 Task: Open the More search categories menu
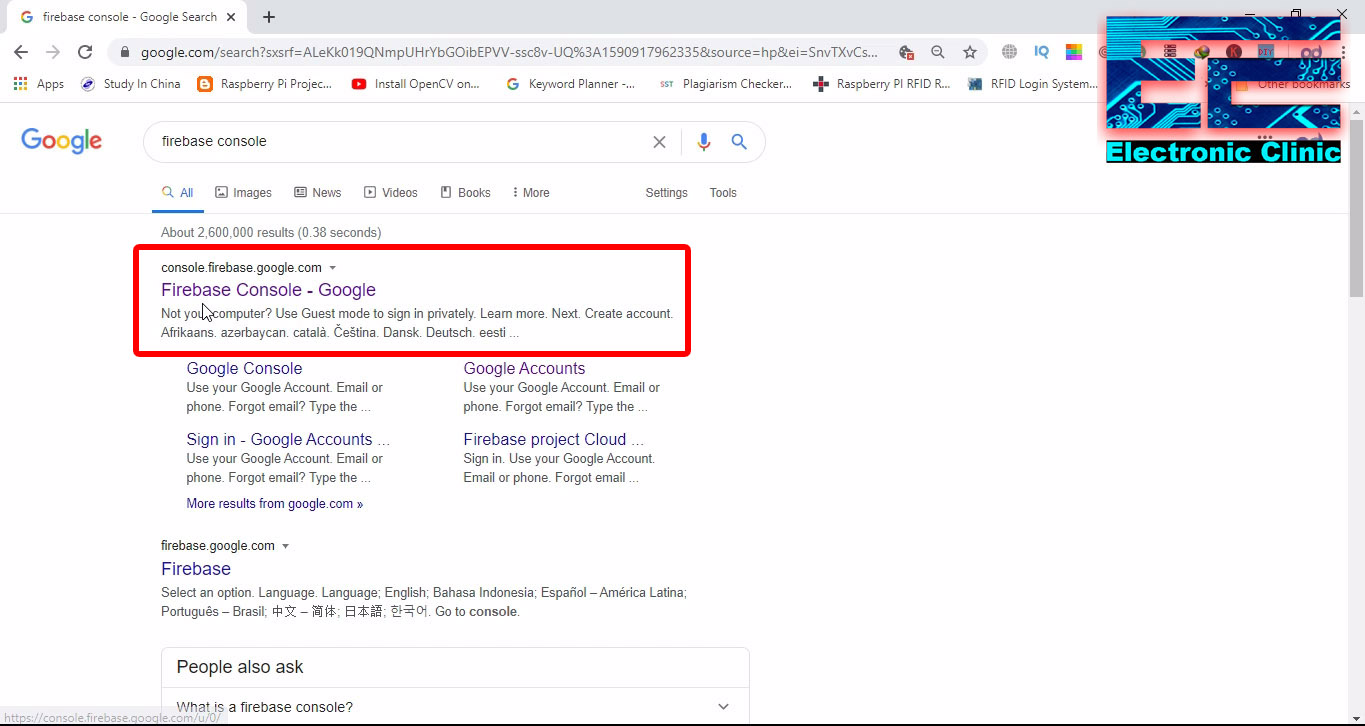(530, 192)
